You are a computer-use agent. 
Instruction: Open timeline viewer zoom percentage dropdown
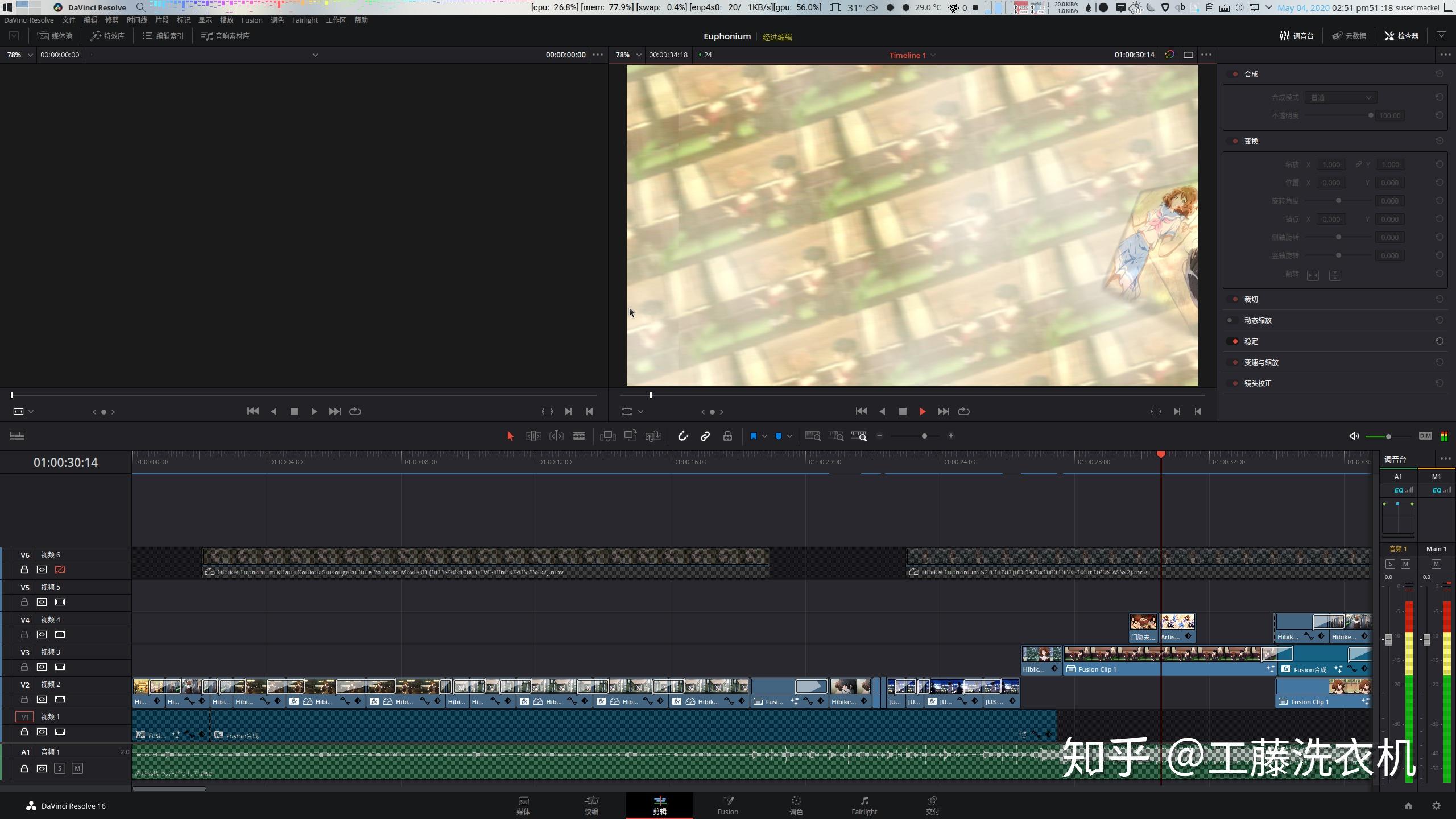click(628, 55)
